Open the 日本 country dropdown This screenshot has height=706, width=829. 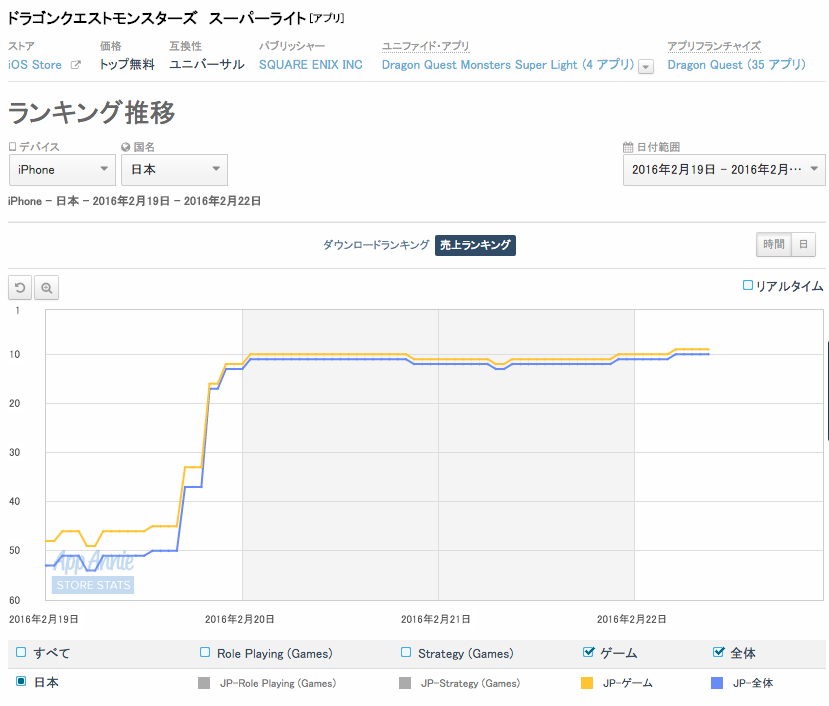pos(174,170)
